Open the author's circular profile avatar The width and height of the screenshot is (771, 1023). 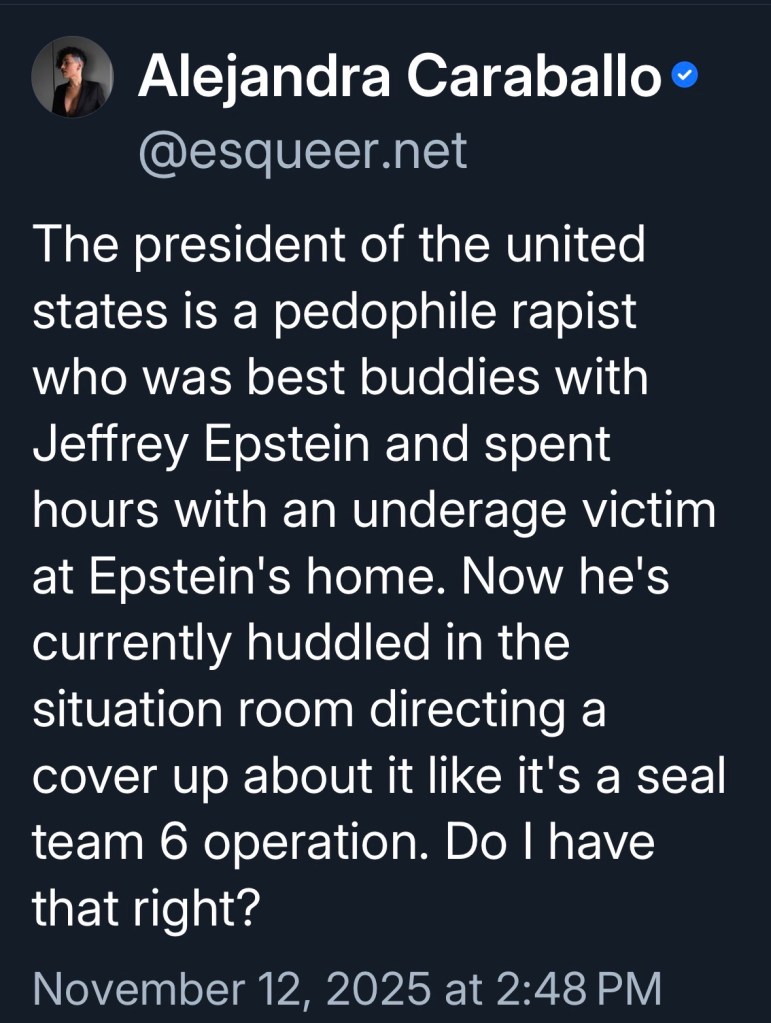[72, 76]
